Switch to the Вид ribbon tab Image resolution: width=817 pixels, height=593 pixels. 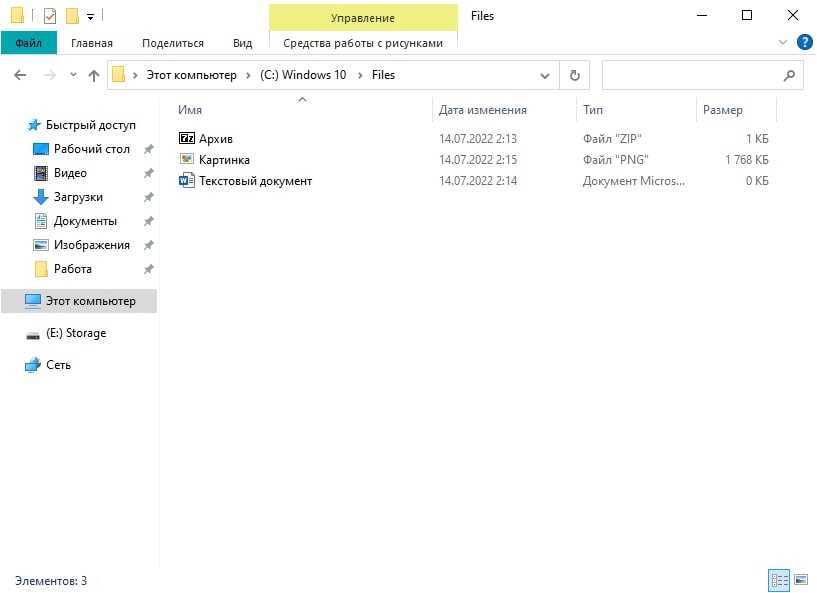click(x=242, y=43)
